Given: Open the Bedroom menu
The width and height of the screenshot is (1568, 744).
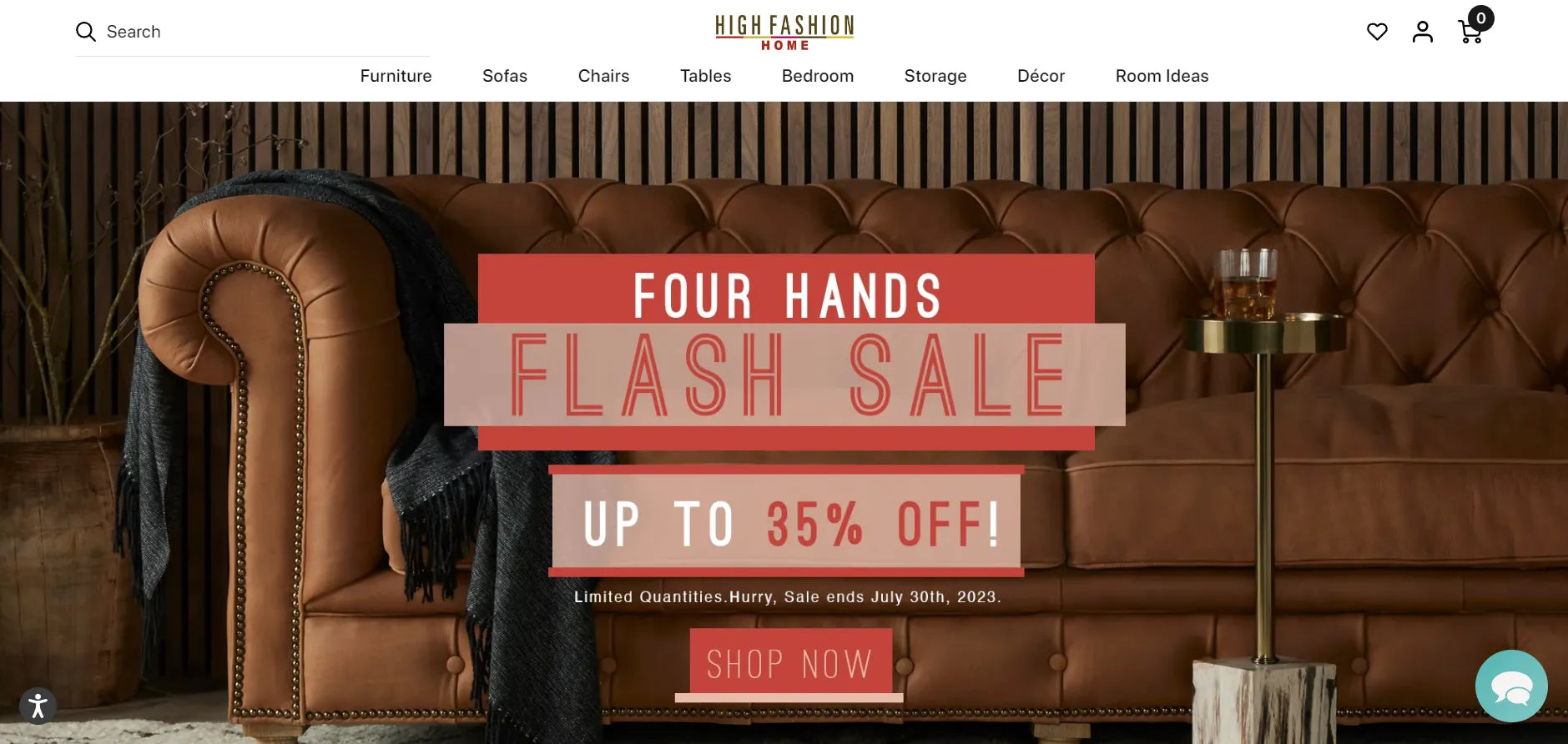Looking at the screenshot, I should pyautogui.click(x=818, y=76).
